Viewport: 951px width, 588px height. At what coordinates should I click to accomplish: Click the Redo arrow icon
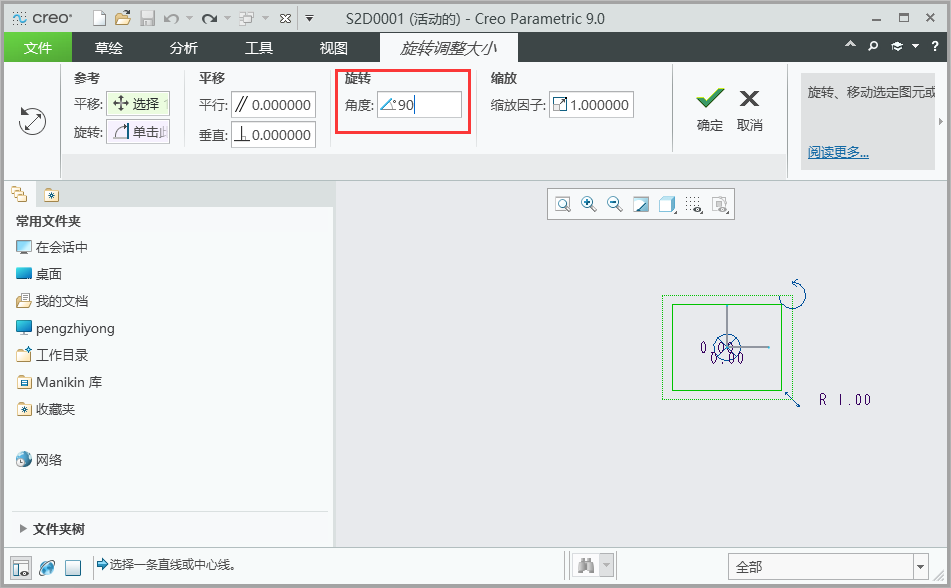pos(210,19)
